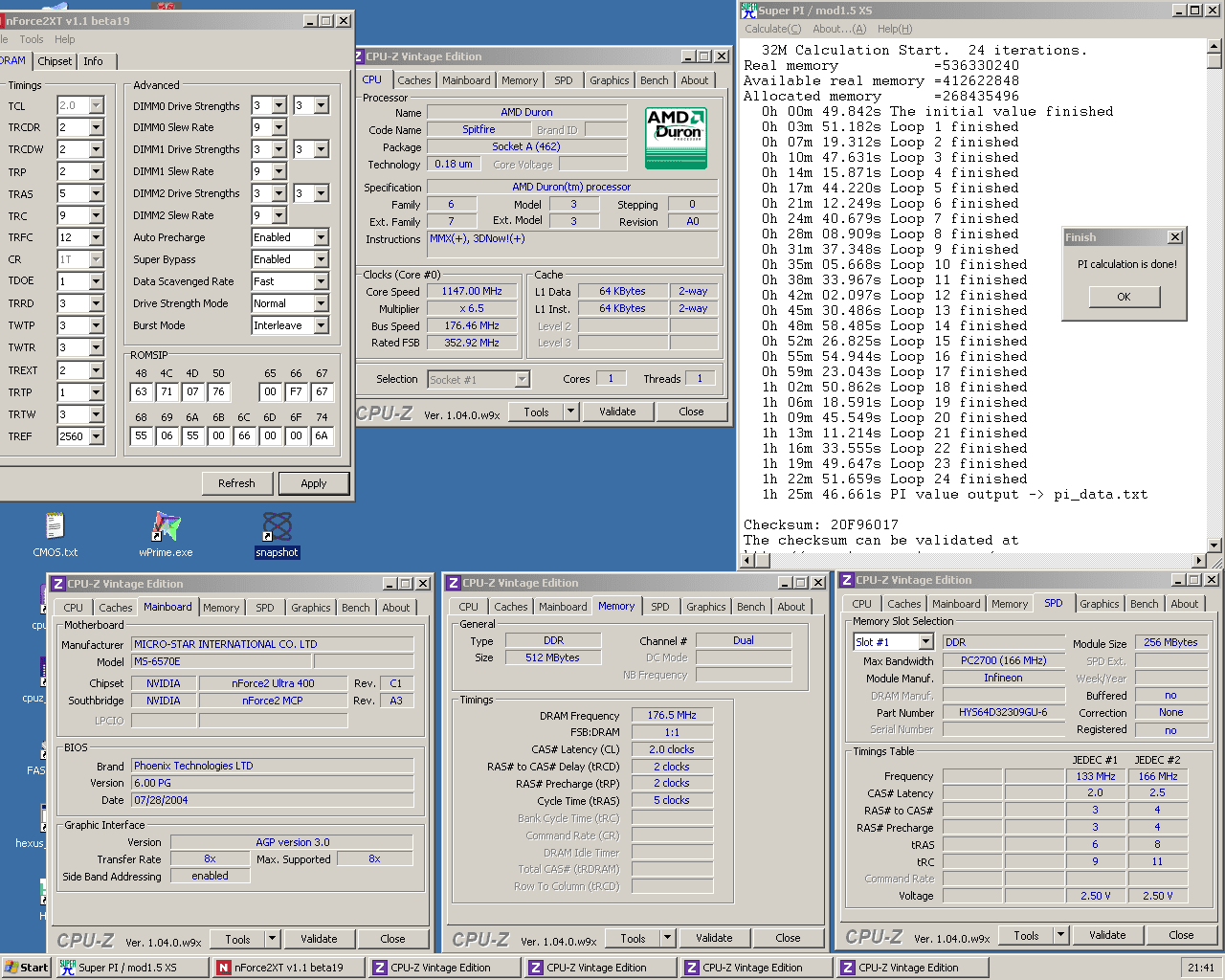
Task: Open SPD tab in the Mainboard window
Action: (x=265, y=608)
